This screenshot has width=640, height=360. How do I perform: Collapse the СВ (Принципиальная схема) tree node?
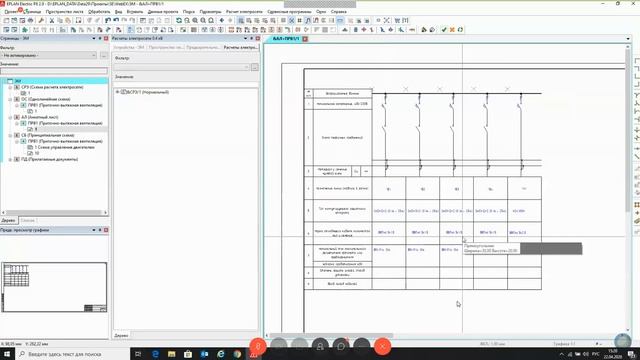pos(10,135)
